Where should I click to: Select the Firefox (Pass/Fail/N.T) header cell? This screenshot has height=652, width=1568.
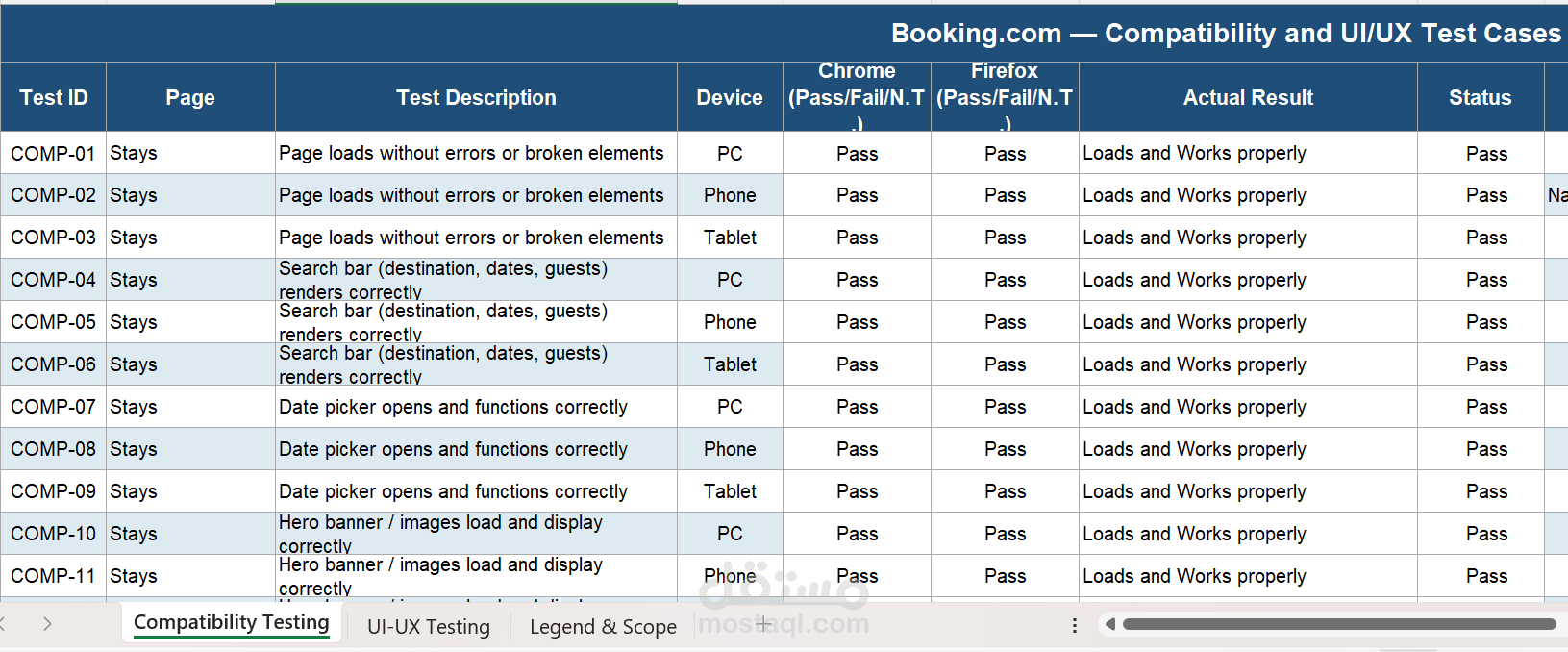click(x=1005, y=97)
